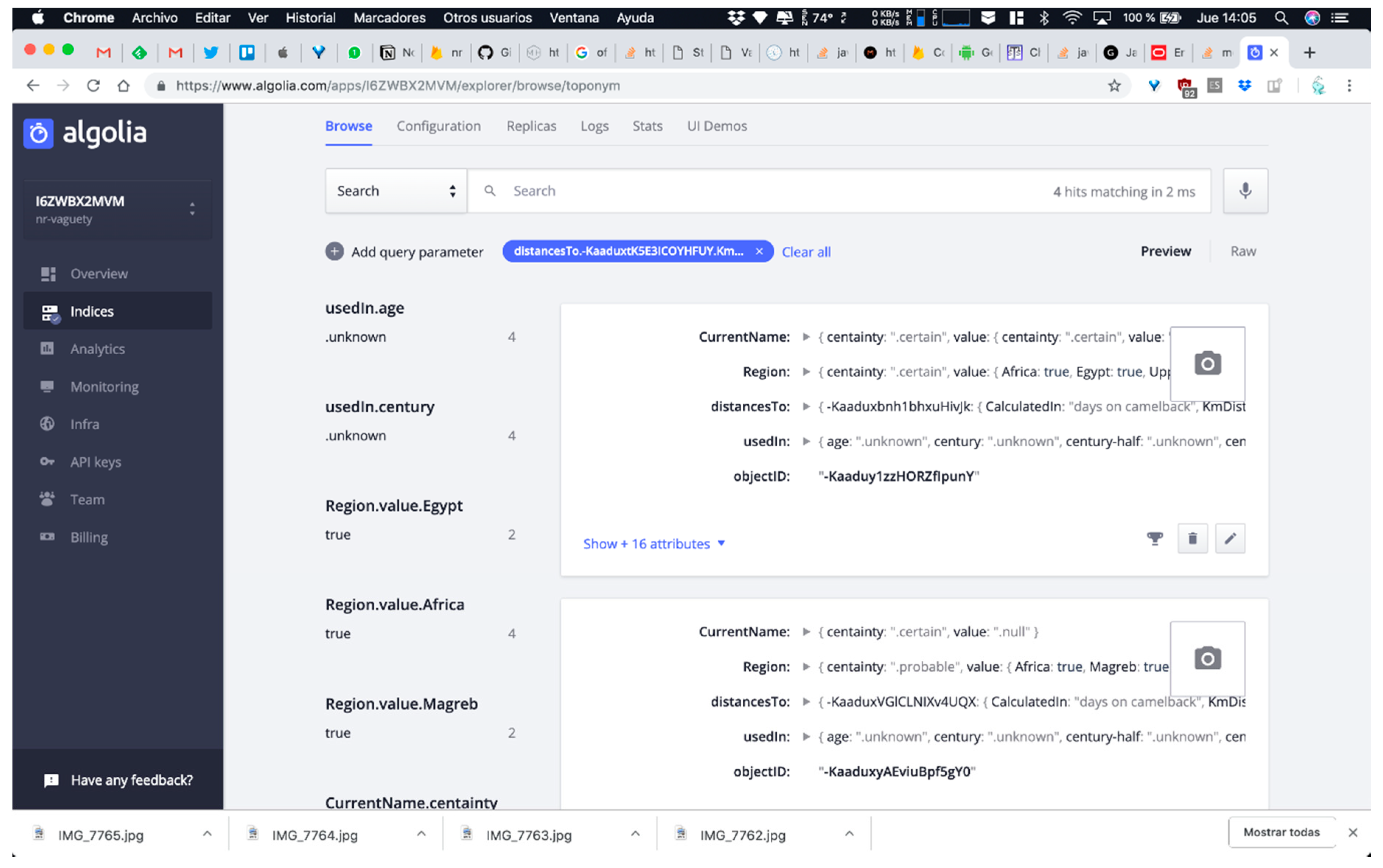This screenshot has height=868, width=1383.
Task: Click the pencil edit record icon
Action: coord(1230,538)
